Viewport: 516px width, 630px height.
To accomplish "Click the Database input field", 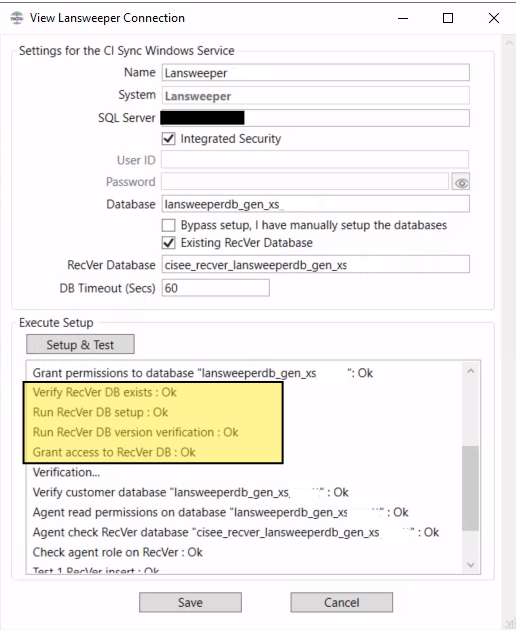I will (315, 204).
